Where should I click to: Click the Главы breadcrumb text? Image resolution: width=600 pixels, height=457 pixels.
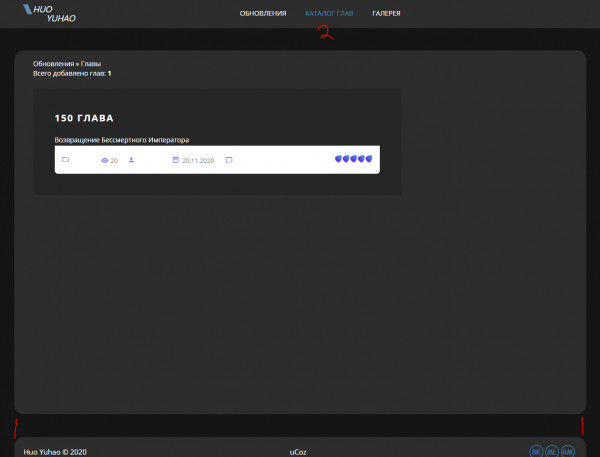pyautogui.click(x=91, y=64)
